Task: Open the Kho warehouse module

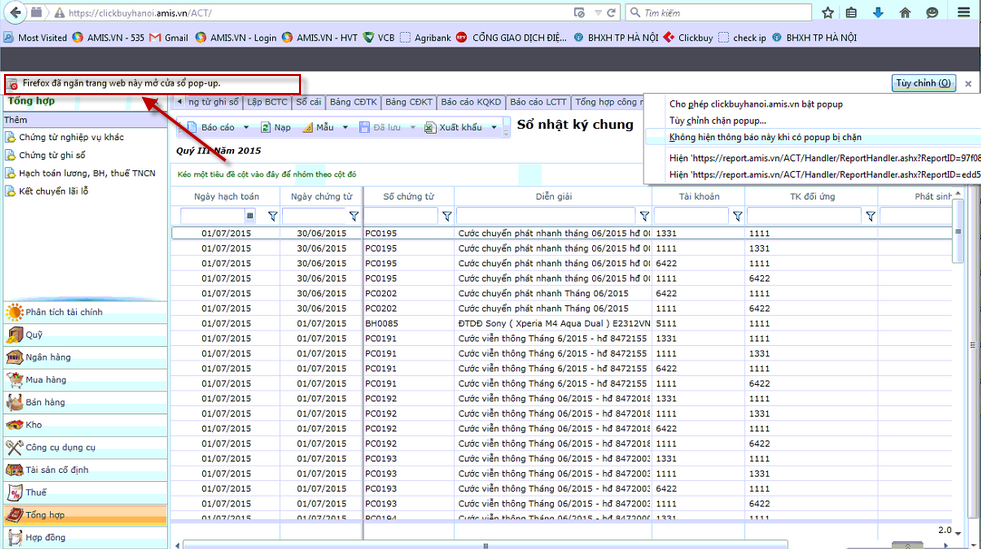Action: click(14, 425)
